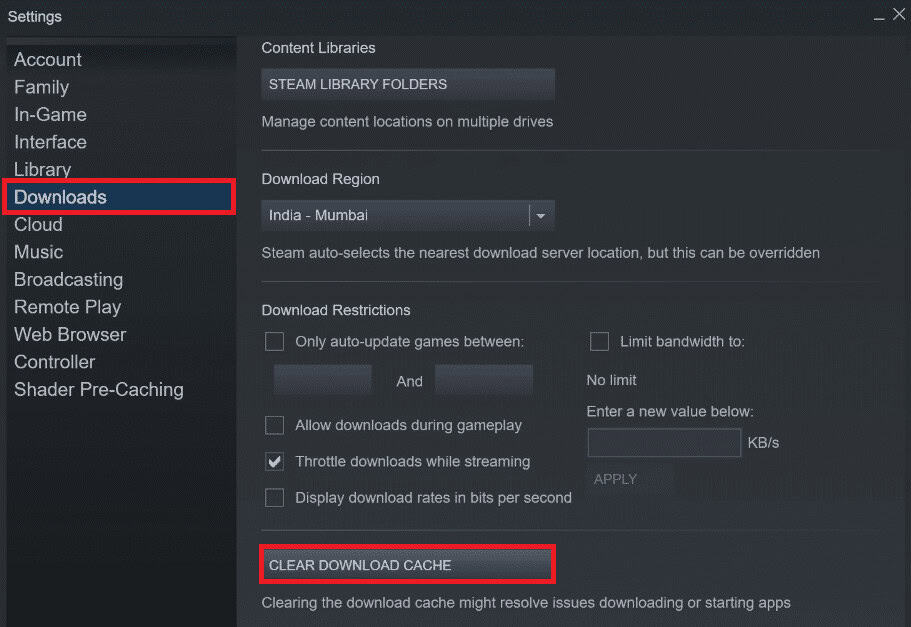Clear the download cache
911x627 pixels.
(407, 564)
